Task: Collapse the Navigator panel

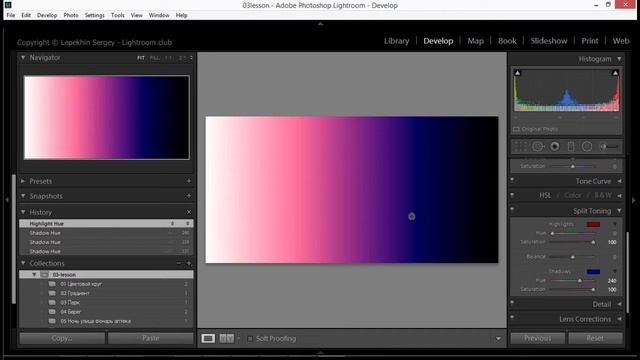Action: point(23,58)
